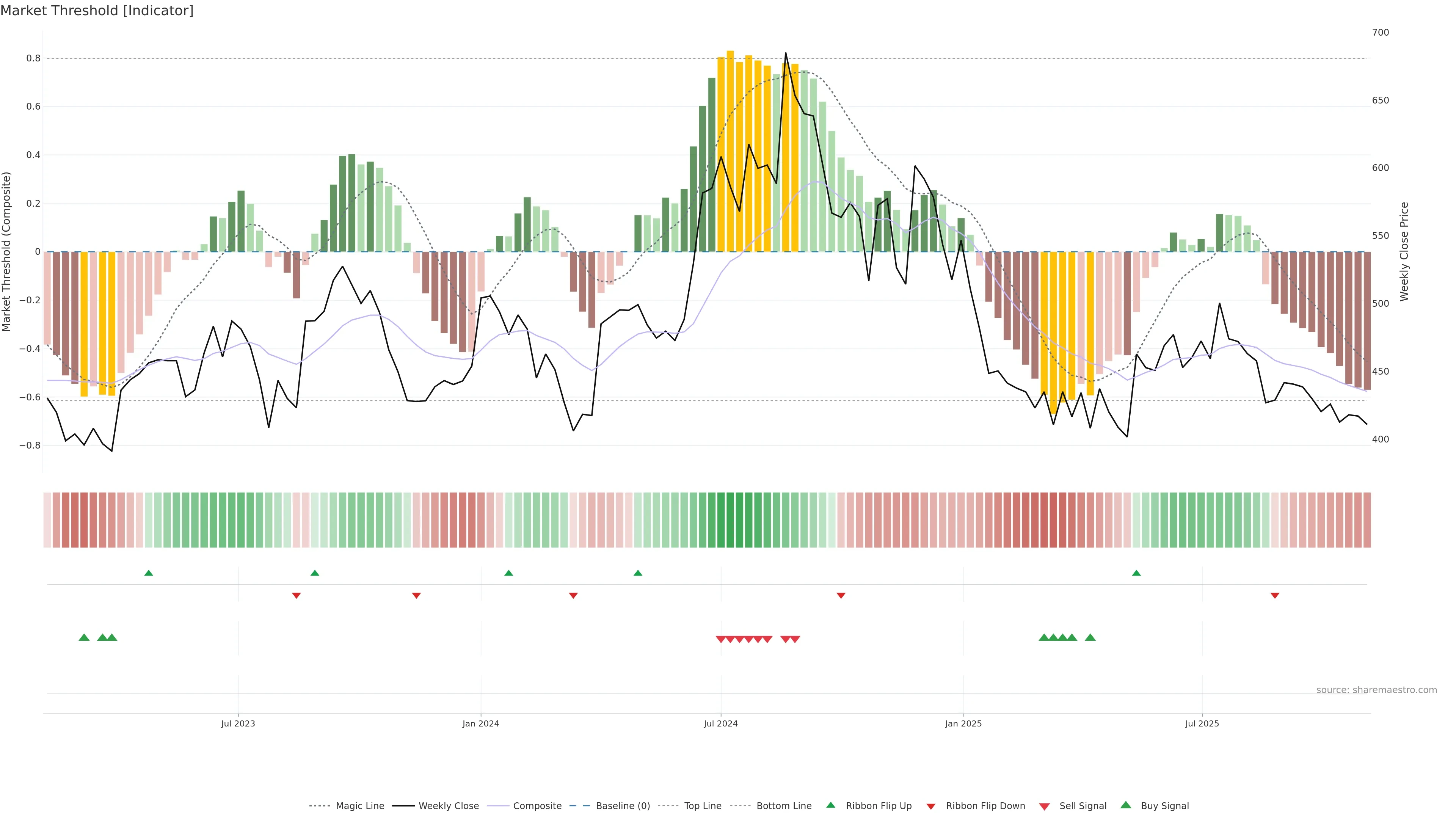Hide the Composite line via legend

537,806
